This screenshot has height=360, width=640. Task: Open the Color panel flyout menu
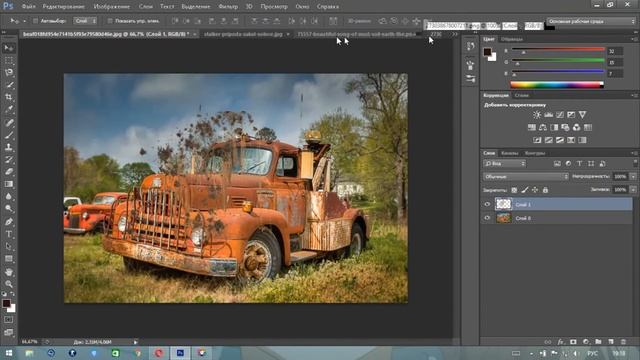click(634, 39)
